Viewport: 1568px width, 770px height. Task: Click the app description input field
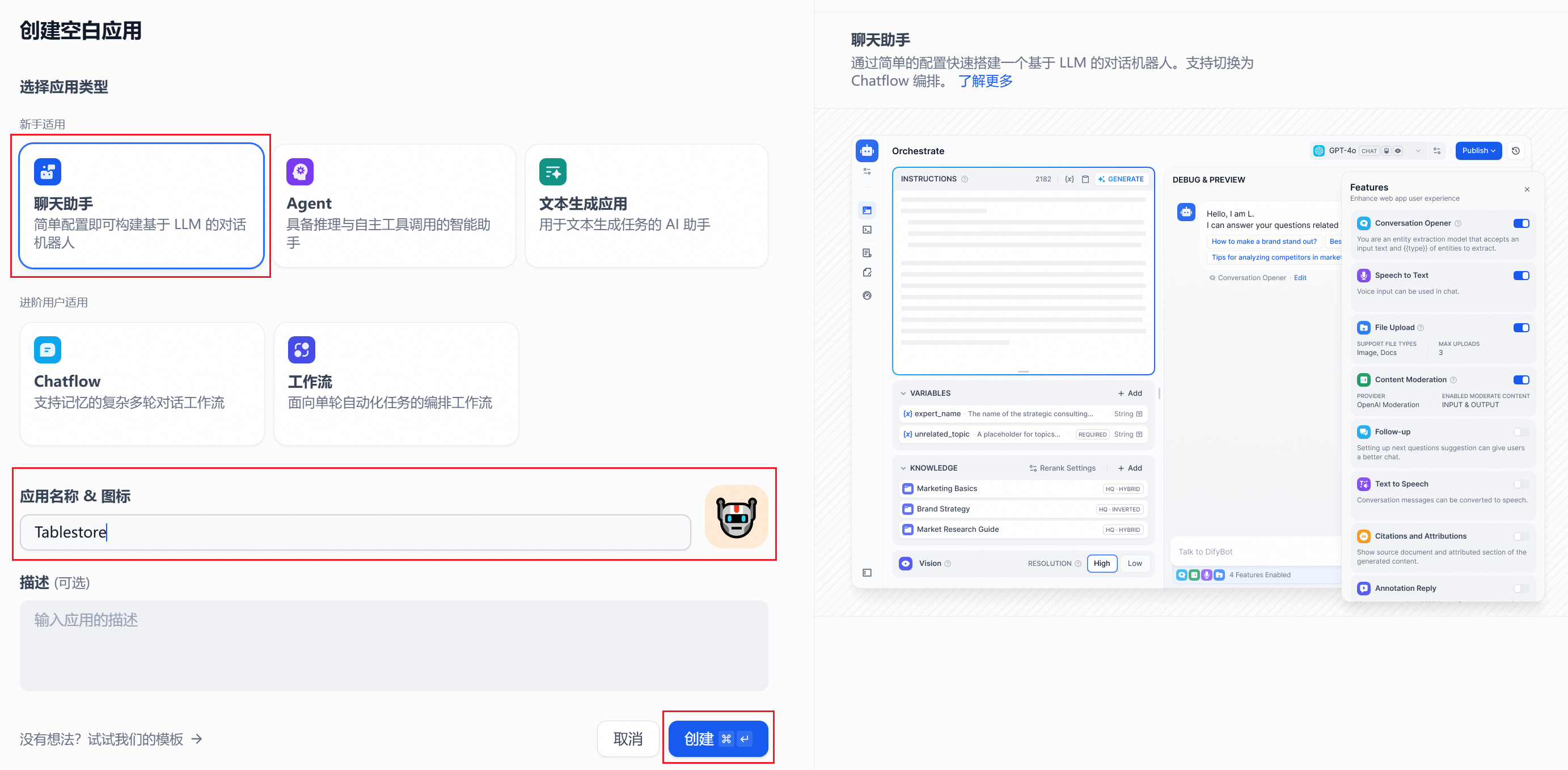click(395, 645)
